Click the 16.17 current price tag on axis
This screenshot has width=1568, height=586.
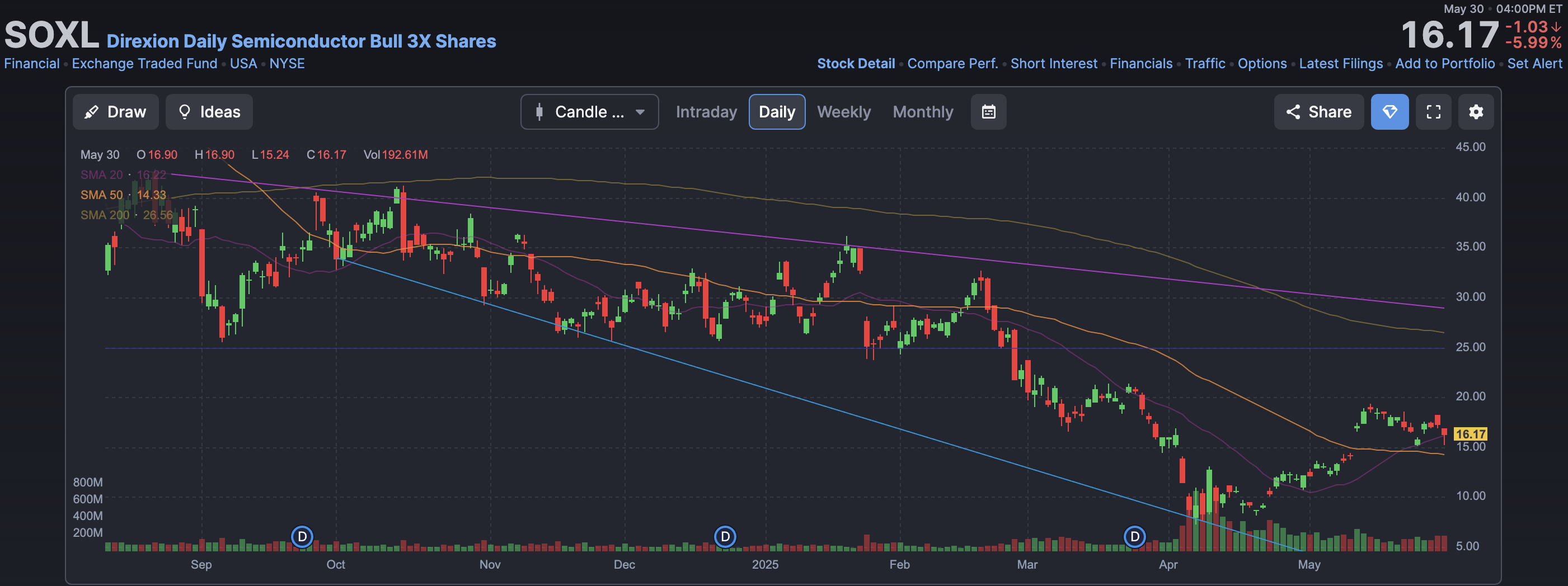tap(1471, 434)
